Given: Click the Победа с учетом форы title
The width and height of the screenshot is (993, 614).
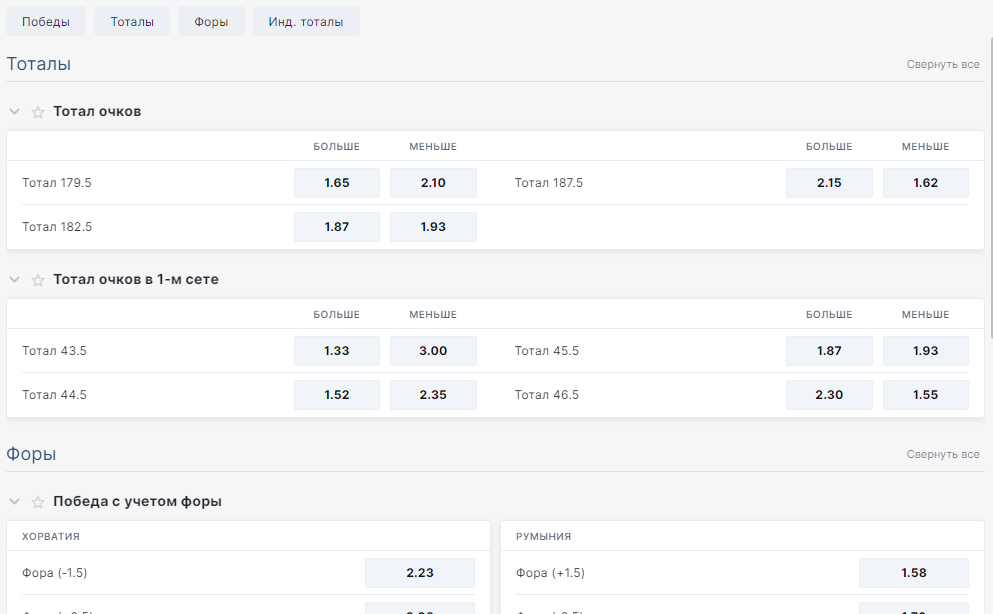Looking at the screenshot, I should [x=137, y=501].
